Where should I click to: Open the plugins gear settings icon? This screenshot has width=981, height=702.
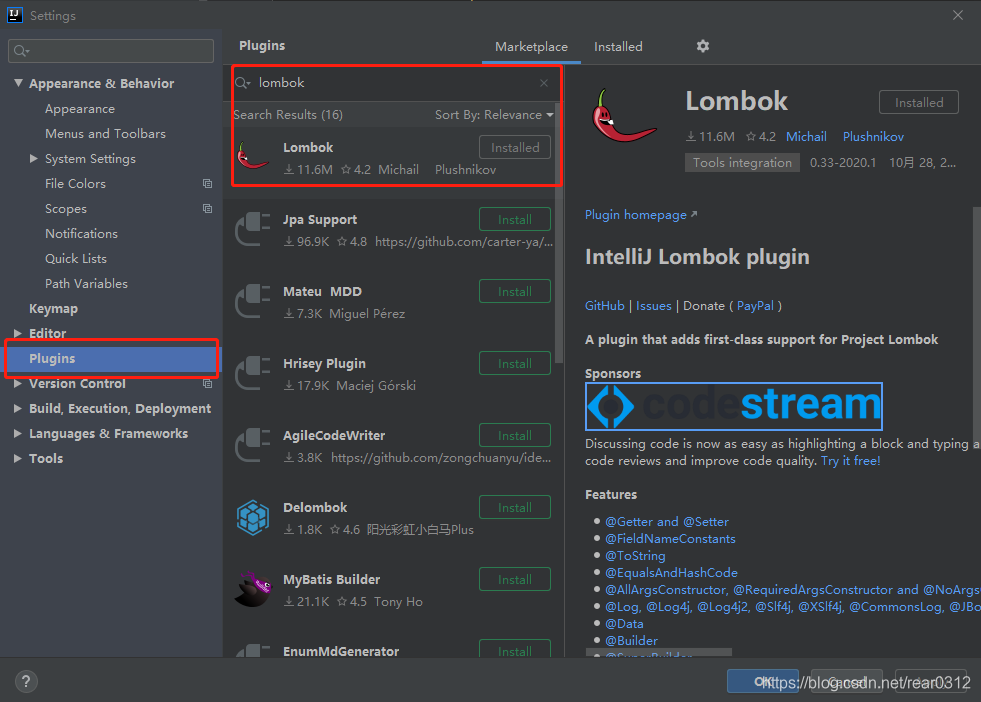(702, 46)
